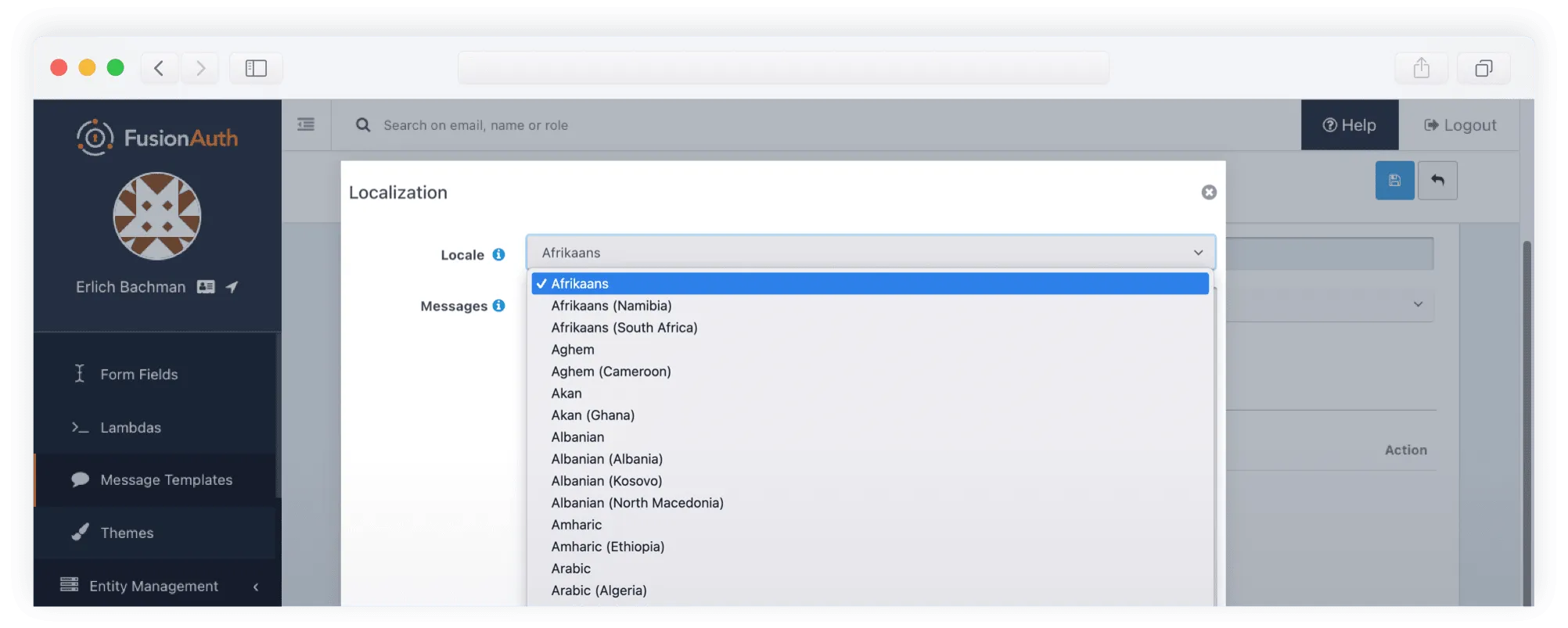This screenshot has height=628, width=1568.
Task: Click the Action column header
Action: click(1406, 450)
